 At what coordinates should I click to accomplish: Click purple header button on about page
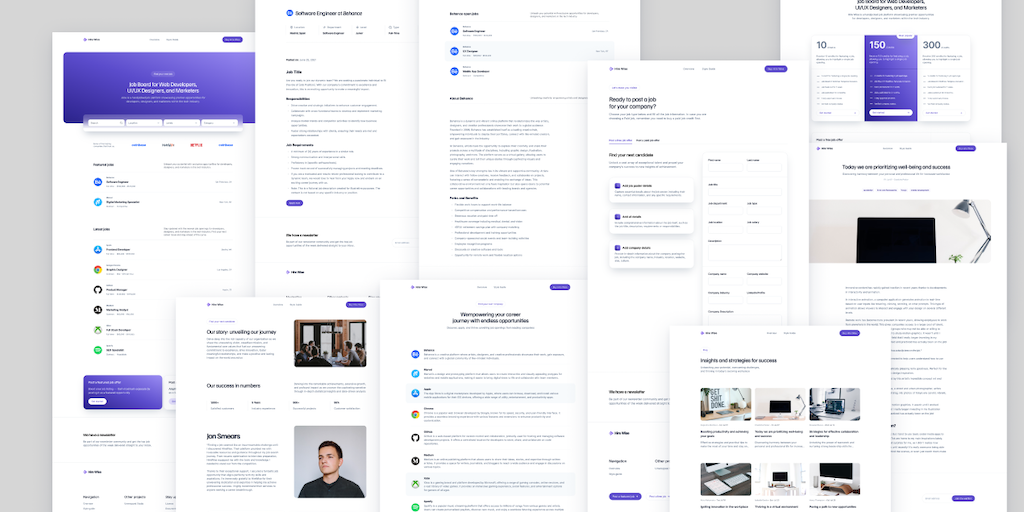tap(356, 304)
